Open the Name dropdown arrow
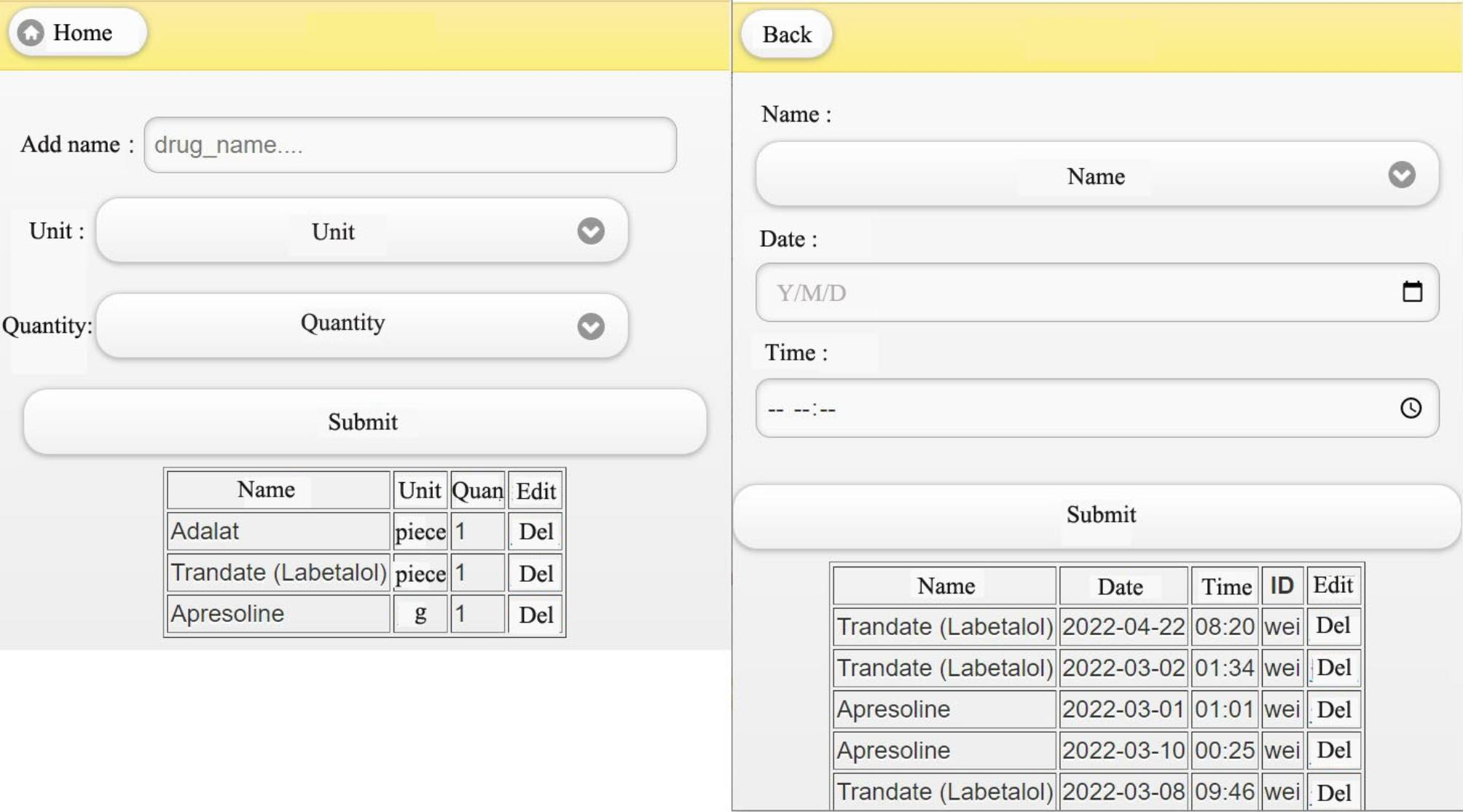Screen dimensions: 1463x812 click(x=1401, y=175)
